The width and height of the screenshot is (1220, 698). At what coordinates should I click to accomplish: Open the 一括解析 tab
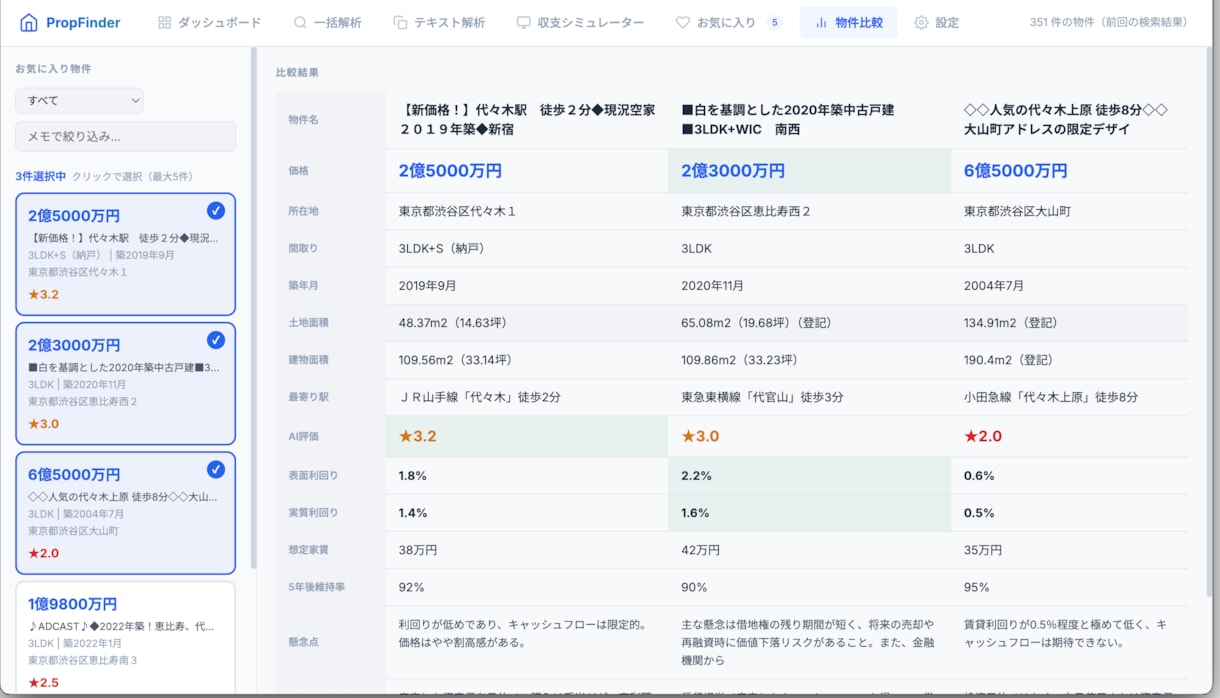327,22
